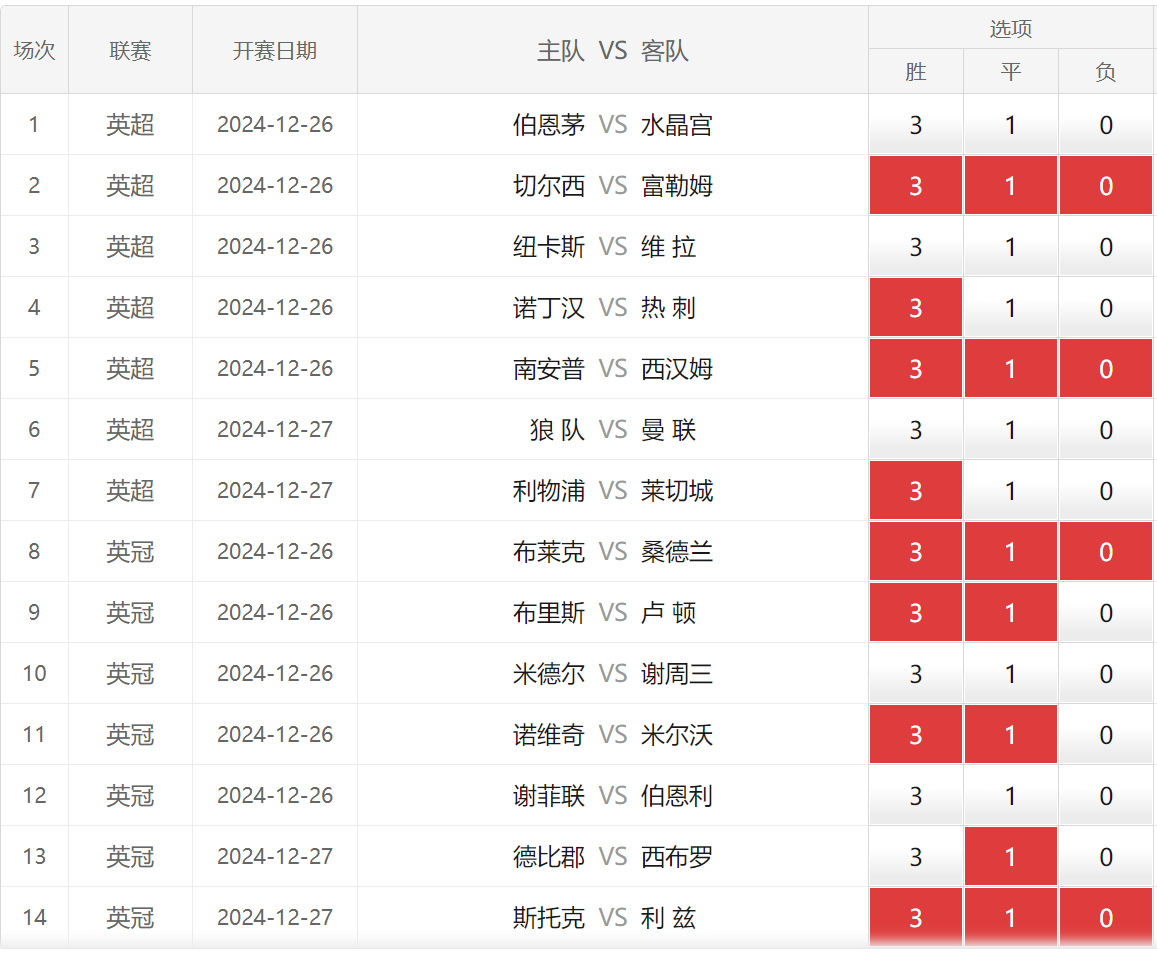Deselect draw (1) for 布里斯 vs 卢顿
1157x959 pixels.
pyautogui.click(x=1011, y=612)
